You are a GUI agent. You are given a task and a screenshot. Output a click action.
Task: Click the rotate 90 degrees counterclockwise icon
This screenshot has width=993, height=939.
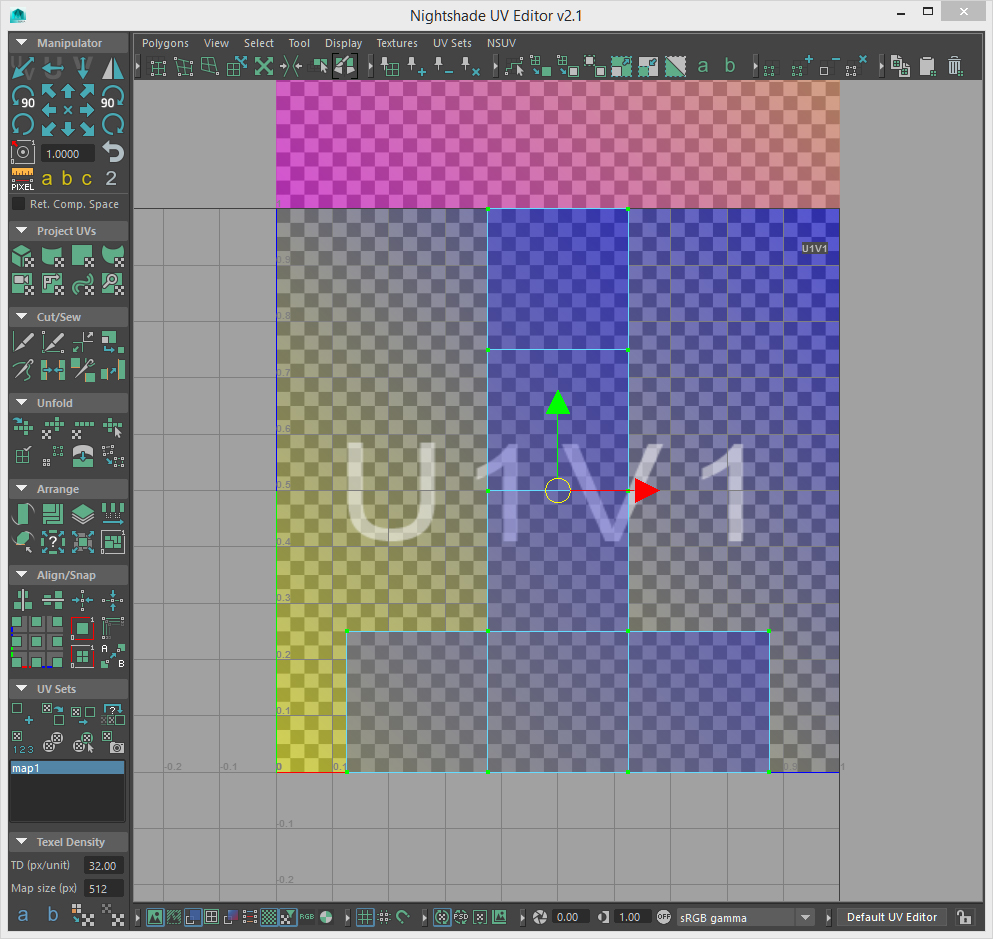[22, 97]
